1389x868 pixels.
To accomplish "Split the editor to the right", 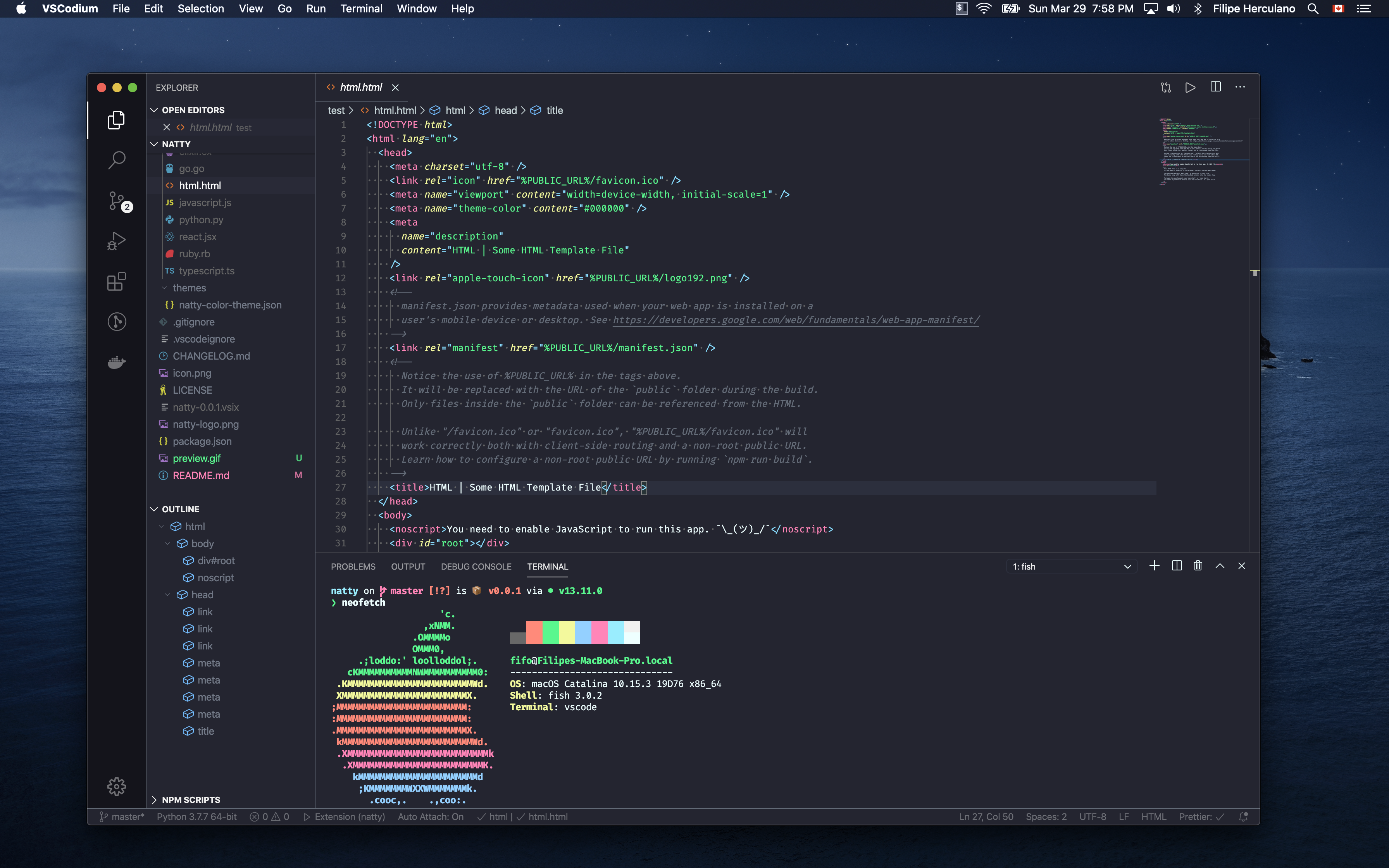I will 1215,87.
